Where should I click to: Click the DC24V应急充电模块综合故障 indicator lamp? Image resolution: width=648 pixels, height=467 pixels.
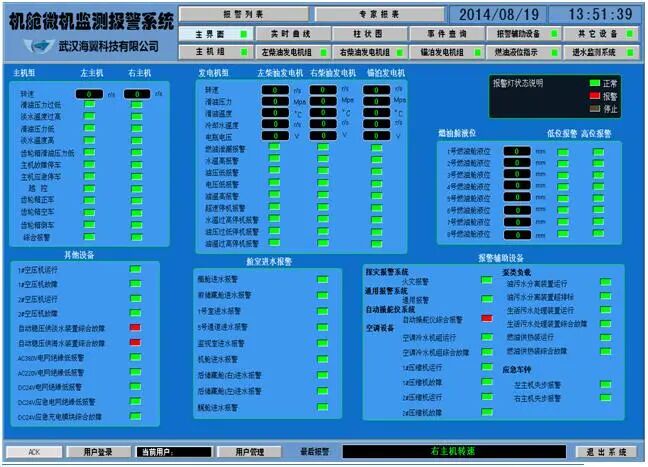135,416
